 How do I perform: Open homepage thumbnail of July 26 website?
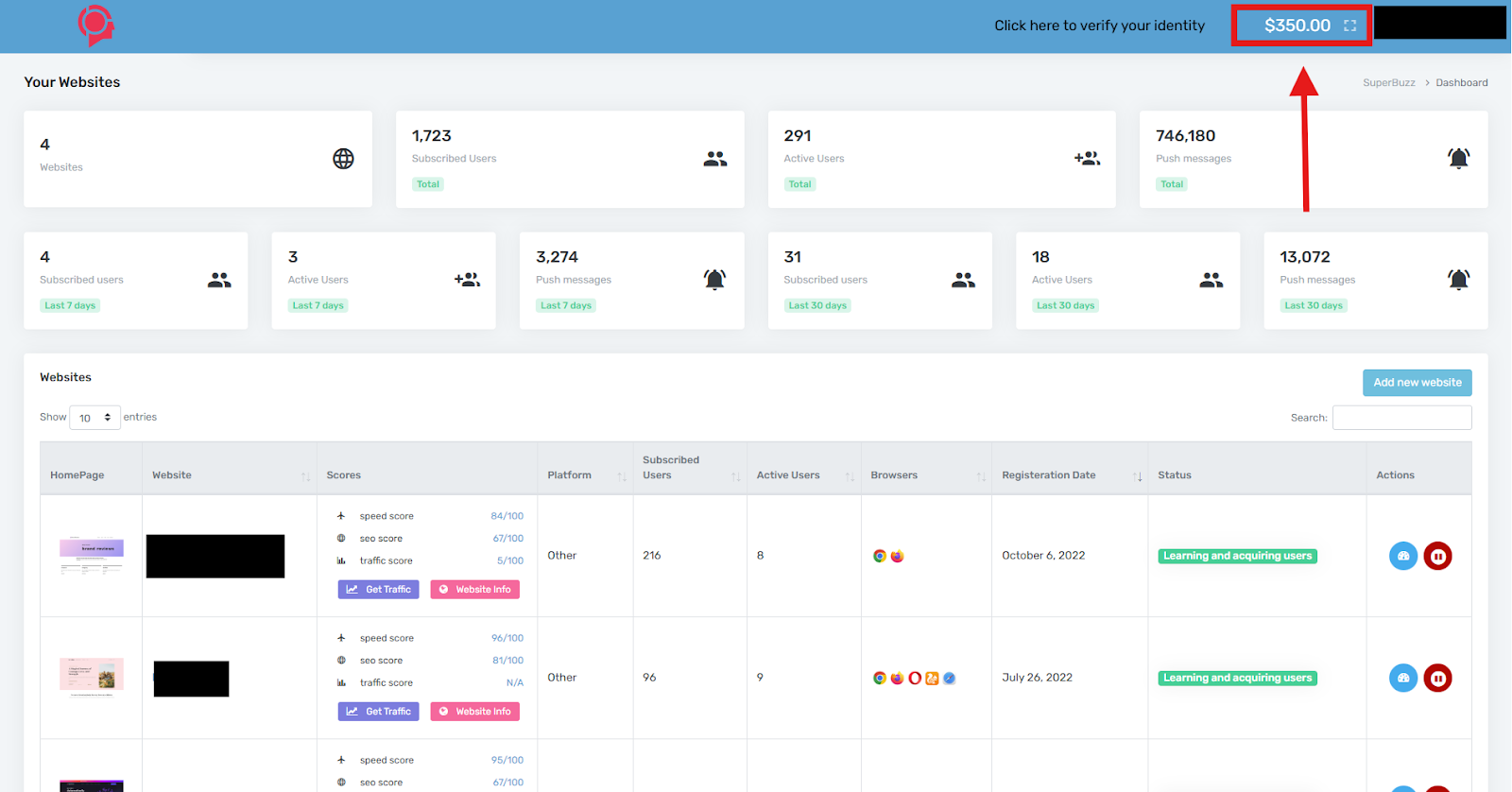91,677
